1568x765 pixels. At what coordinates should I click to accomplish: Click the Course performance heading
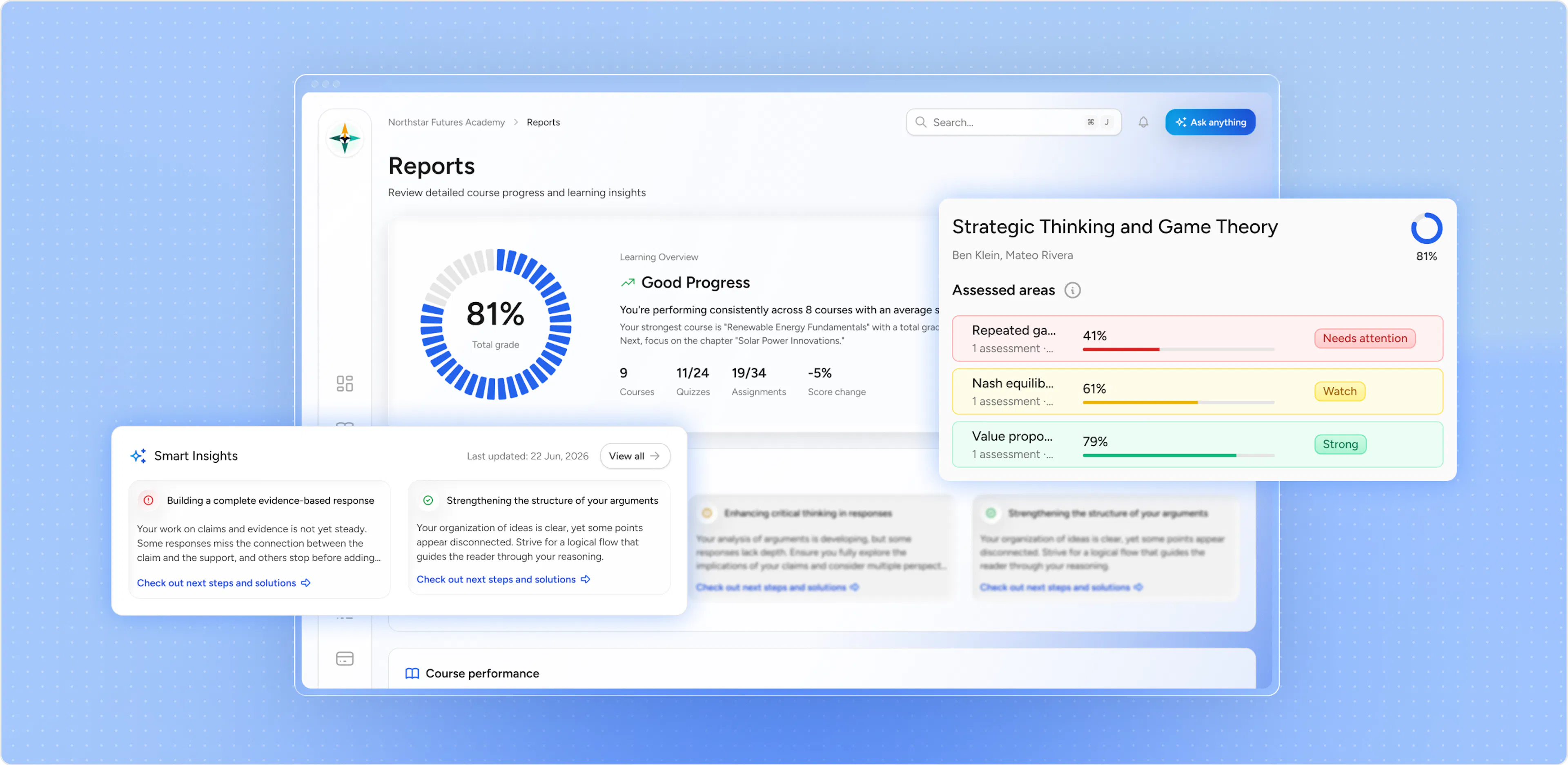pos(481,673)
